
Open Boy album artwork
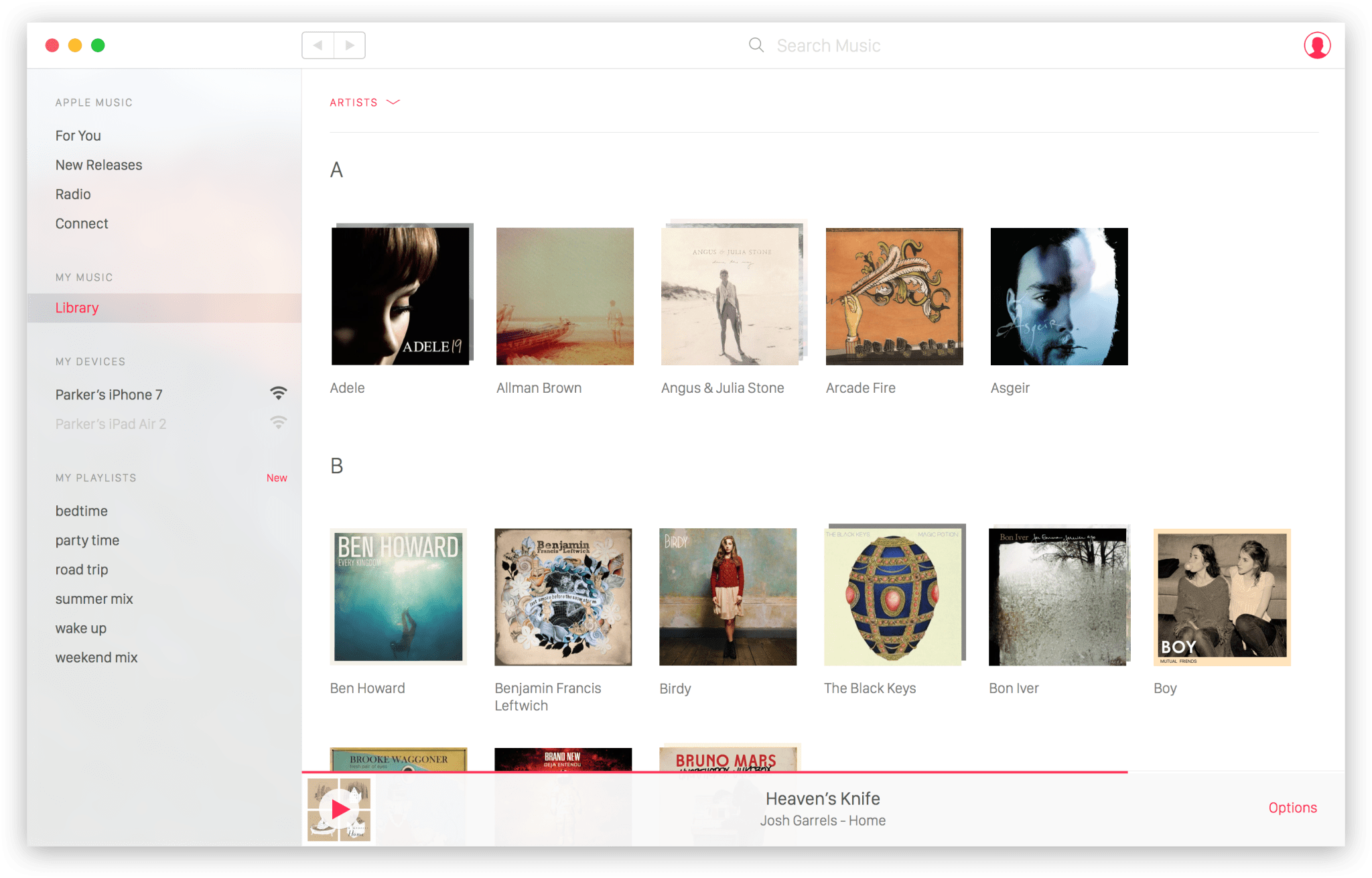coord(1222,597)
